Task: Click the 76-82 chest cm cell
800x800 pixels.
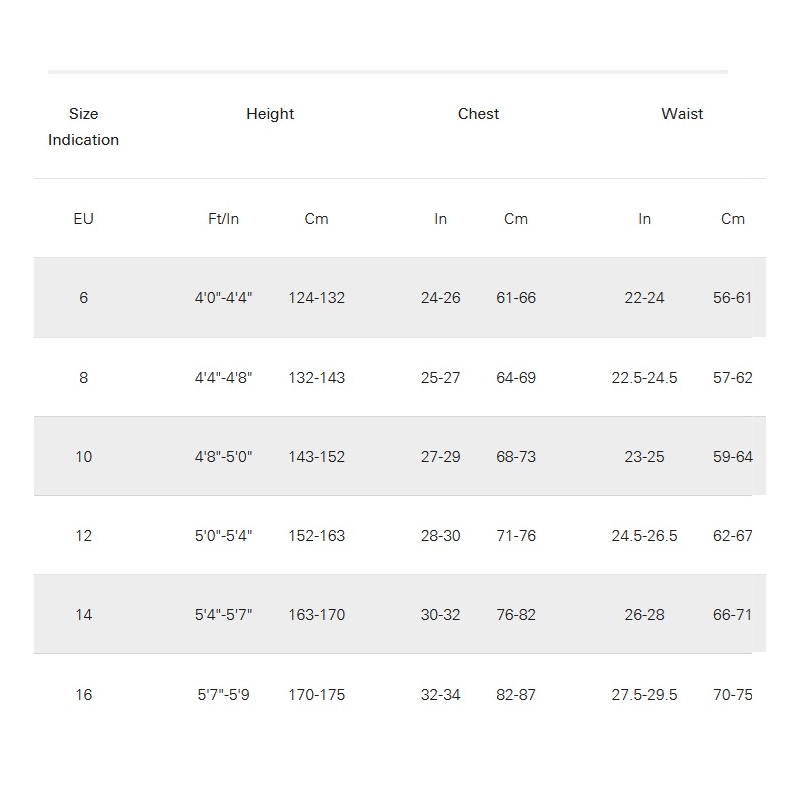Action: [x=516, y=615]
